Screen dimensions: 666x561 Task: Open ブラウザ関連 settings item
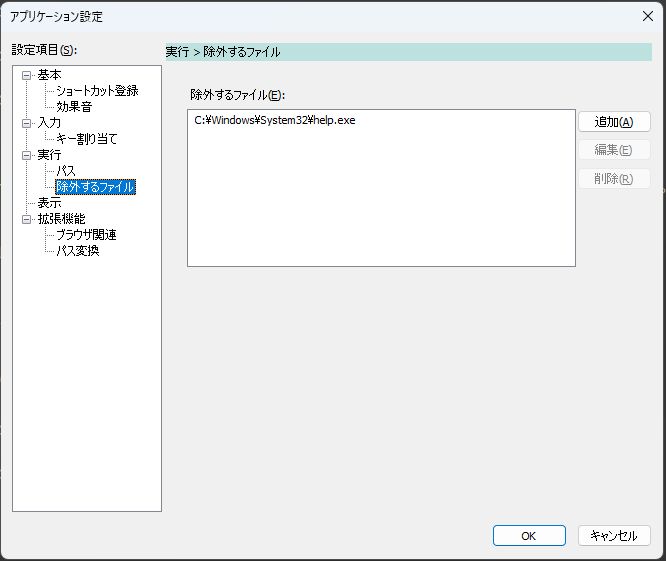86,235
